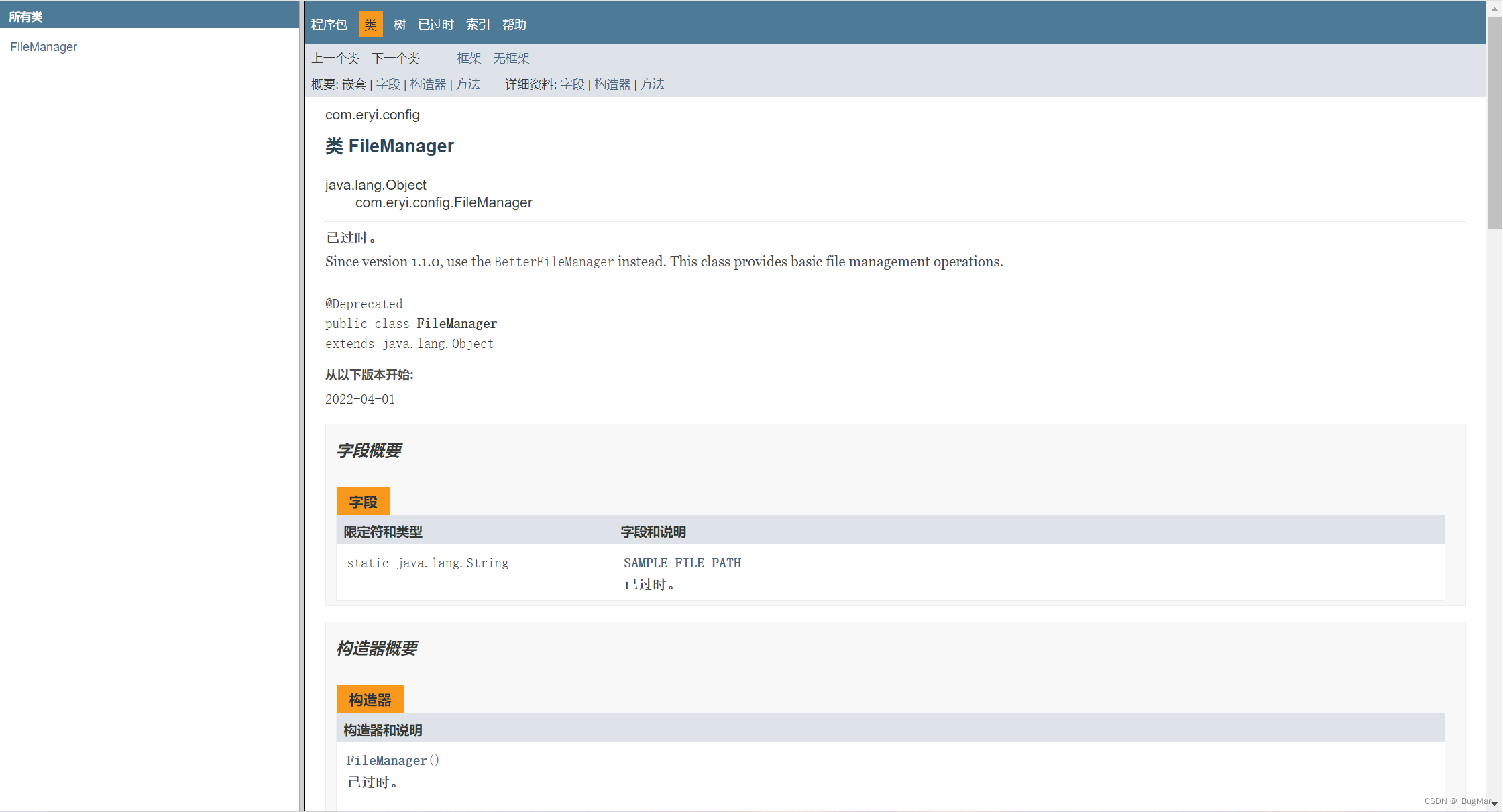Jump to 字段 in the 详细资料 detail links
The image size is (1503, 812).
click(x=572, y=84)
